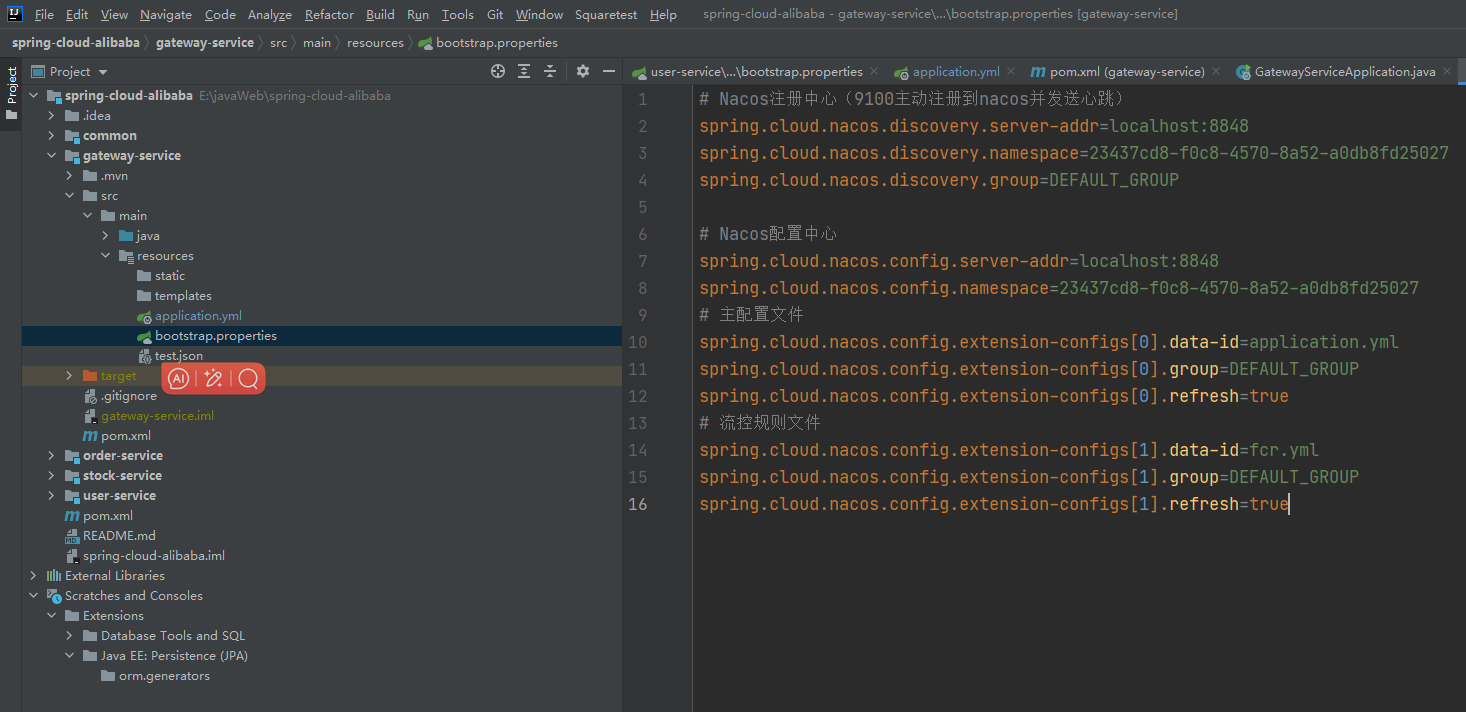Open the Navigate menu

point(166,15)
